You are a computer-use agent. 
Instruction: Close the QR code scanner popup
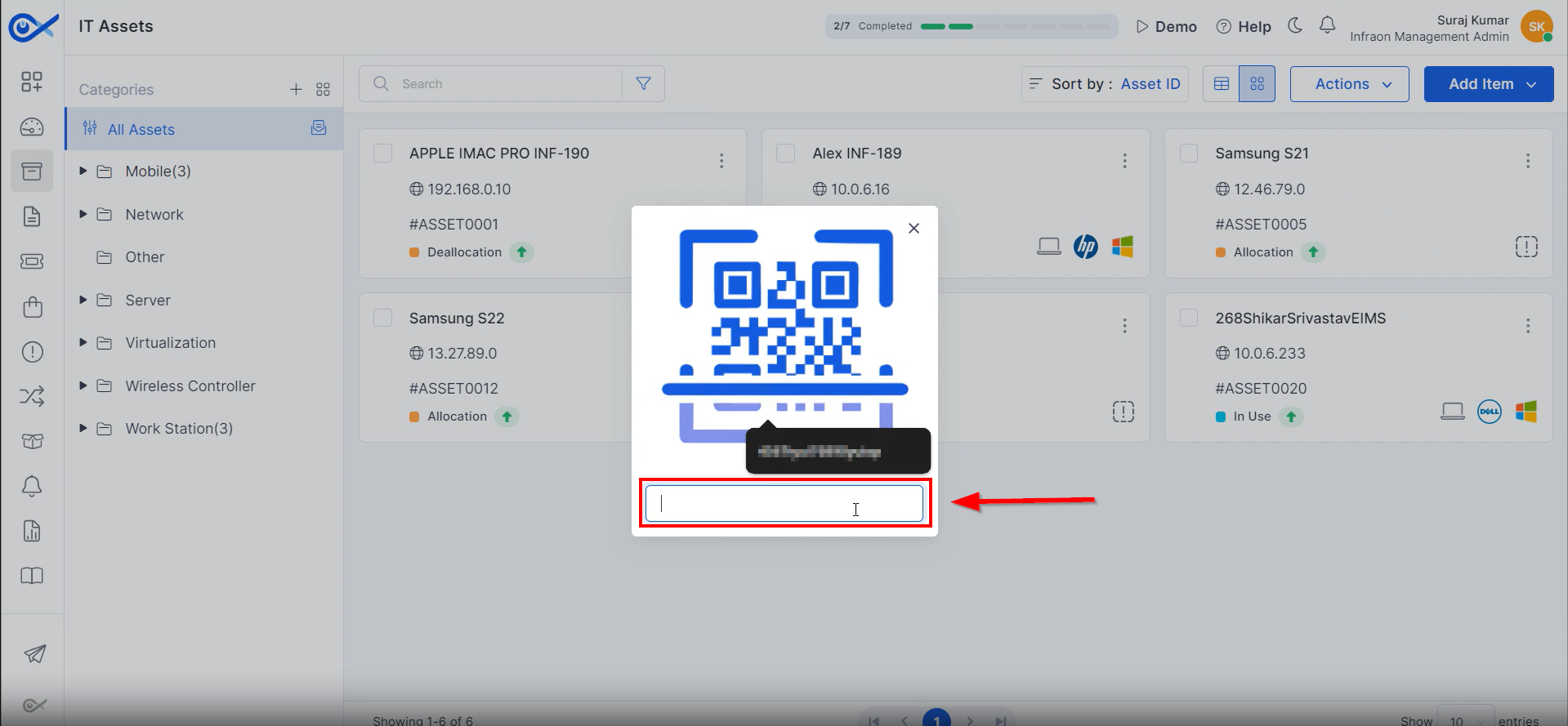pyautogui.click(x=914, y=229)
